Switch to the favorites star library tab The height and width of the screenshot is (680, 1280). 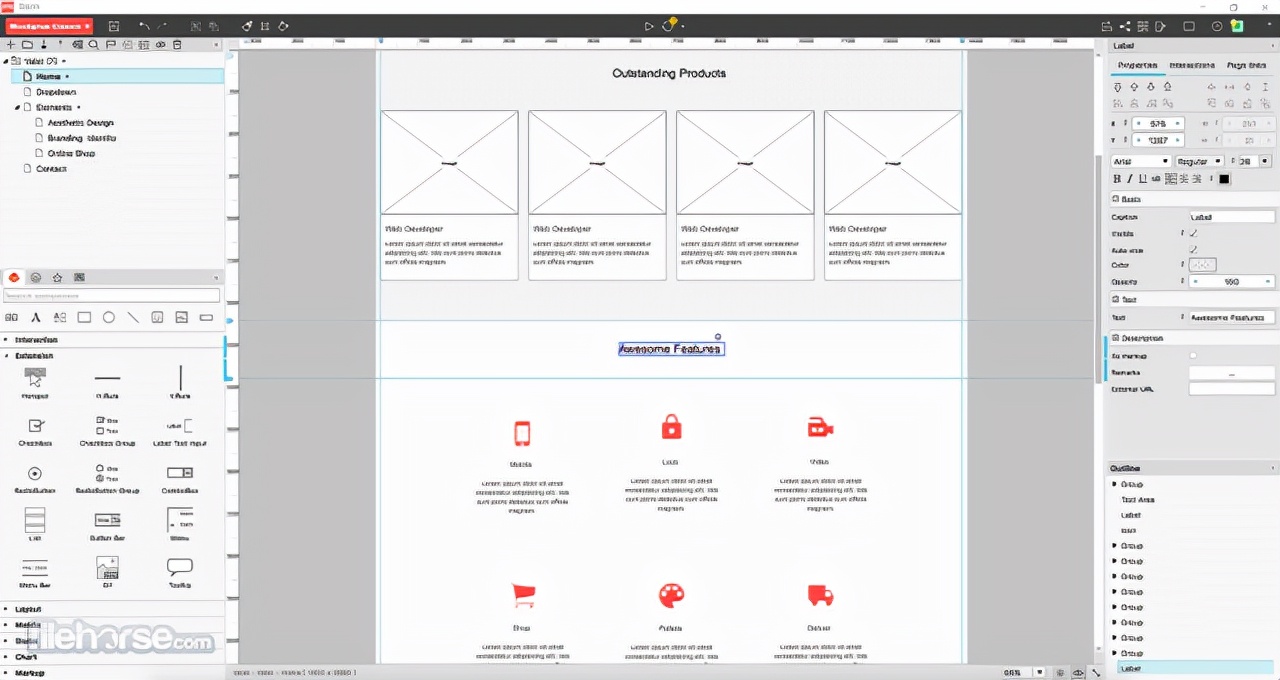[57, 277]
